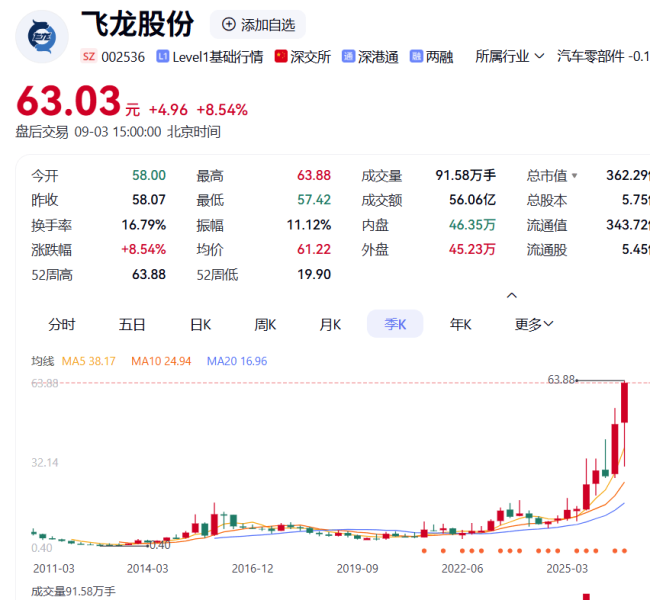Switch to the 分时 chart tab

pos(61,324)
